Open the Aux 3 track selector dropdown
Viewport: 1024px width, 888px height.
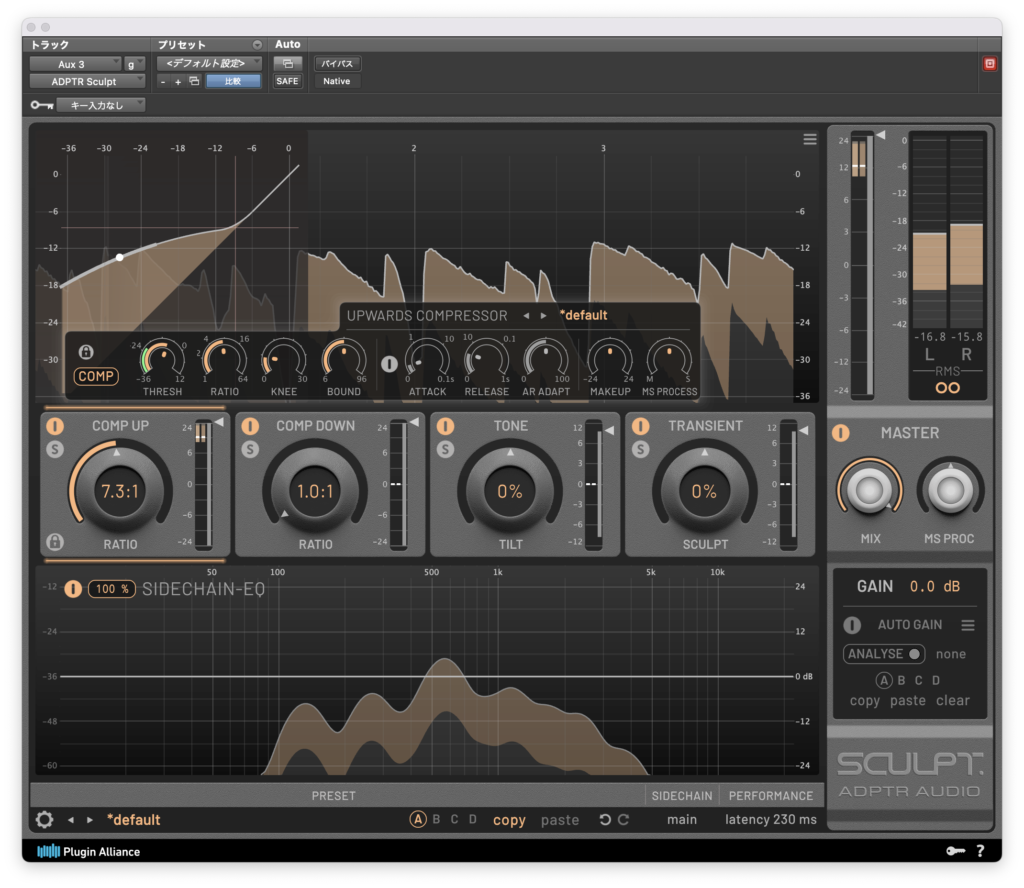(76, 64)
